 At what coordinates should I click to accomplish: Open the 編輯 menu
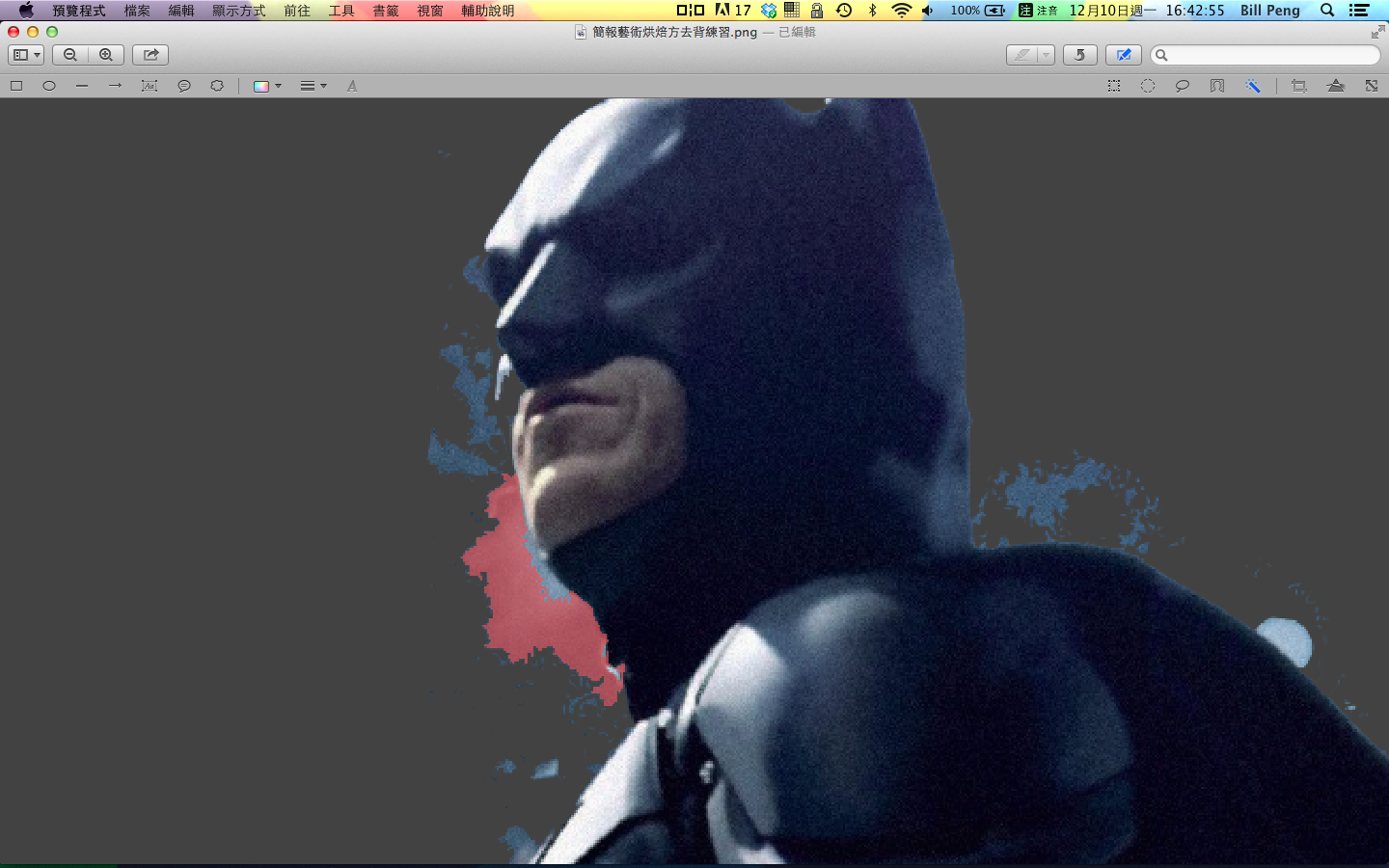click(x=181, y=11)
